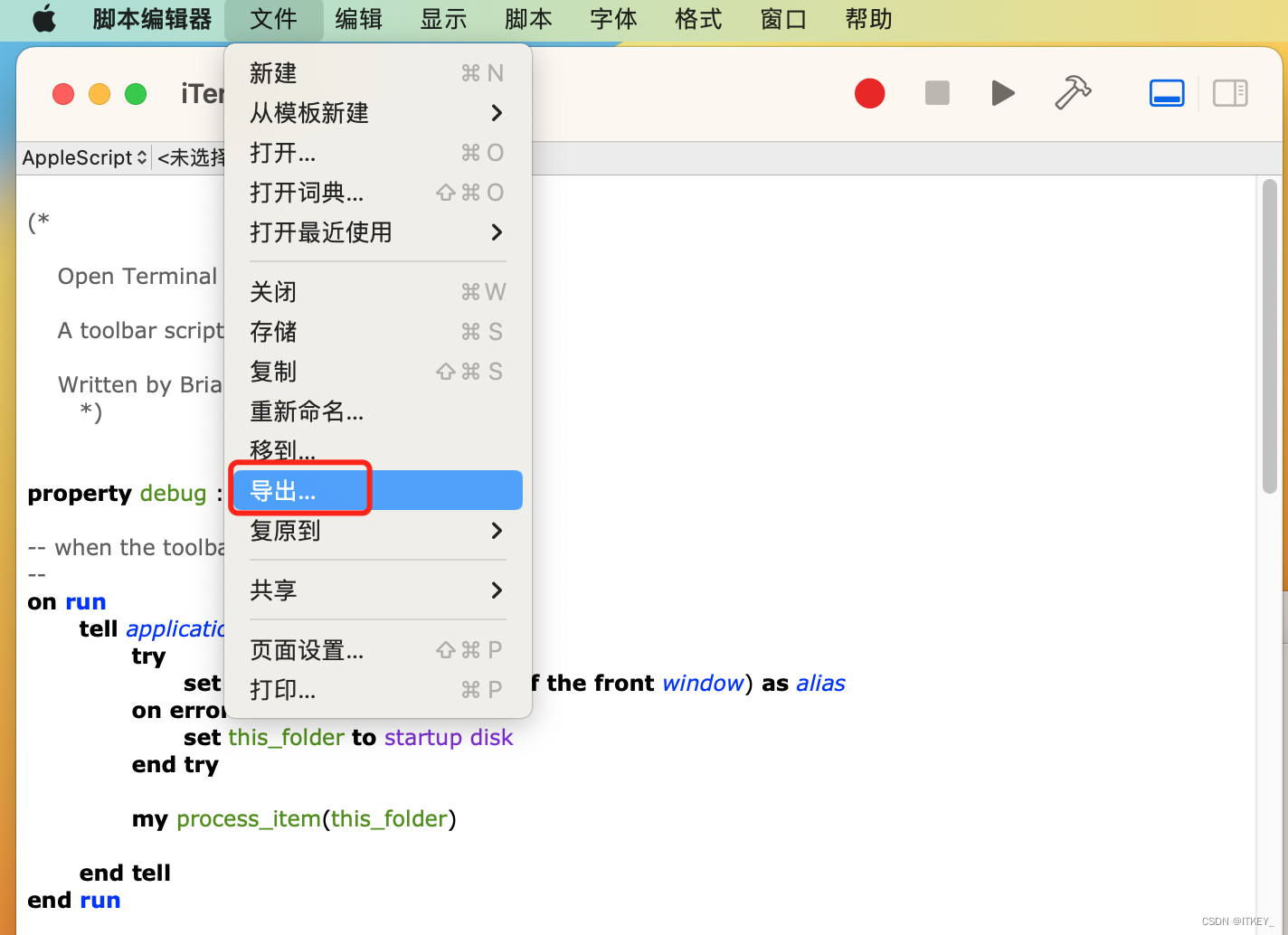Open the 帮助 menu in the menu bar
1288x935 pixels.
(869, 19)
